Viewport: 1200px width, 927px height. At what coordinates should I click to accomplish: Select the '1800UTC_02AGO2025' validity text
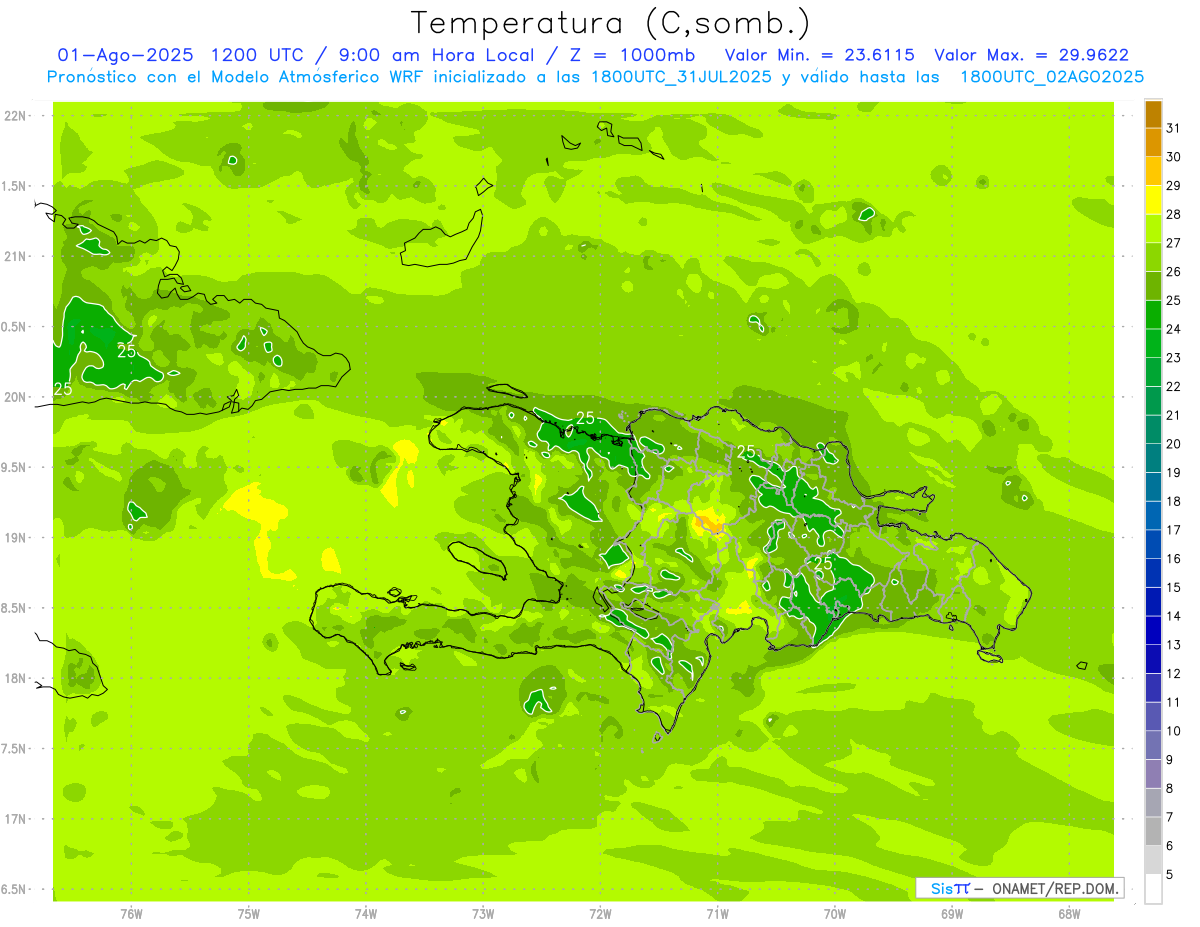tap(1052, 77)
